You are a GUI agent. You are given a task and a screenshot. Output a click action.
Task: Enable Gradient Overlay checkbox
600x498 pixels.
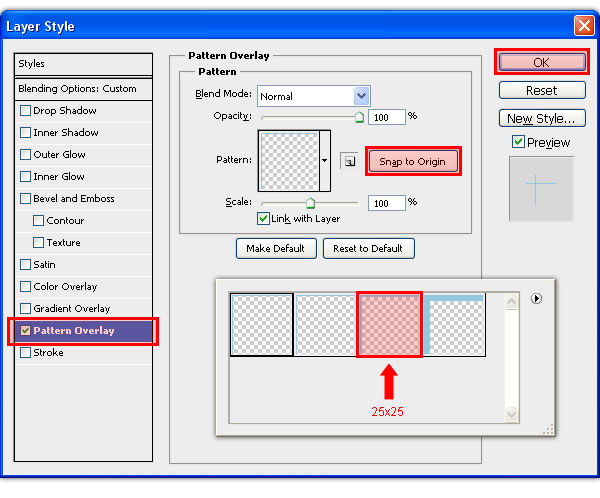coord(25,309)
